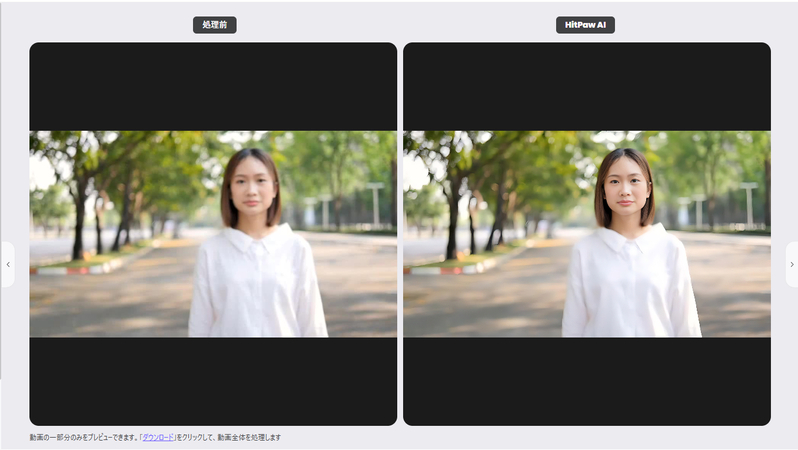Click top black bar of HitPaw AI panel
The width and height of the screenshot is (798, 450).
click(586, 86)
